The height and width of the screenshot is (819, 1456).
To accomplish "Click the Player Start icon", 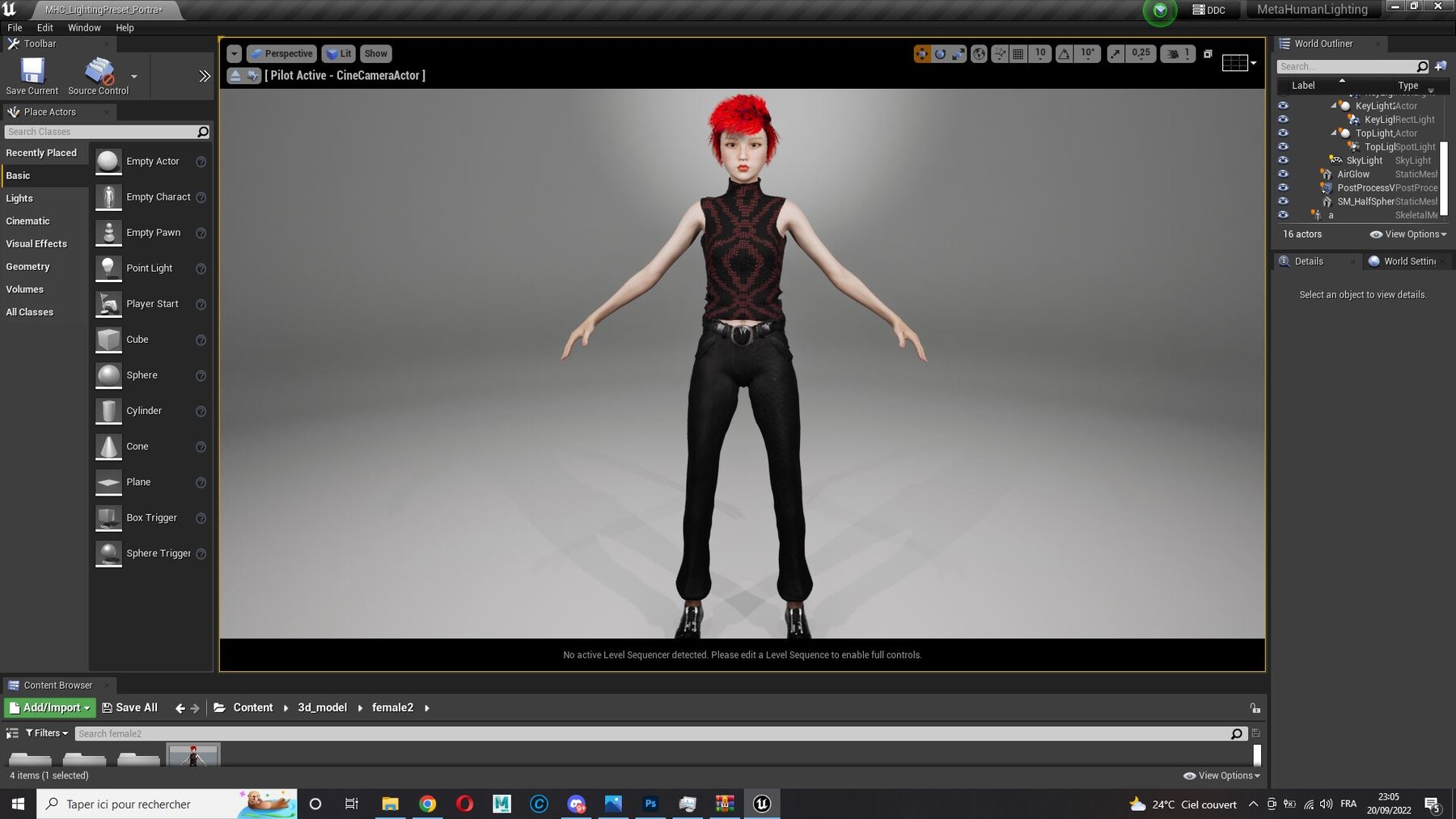I will (x=108, y=304).
